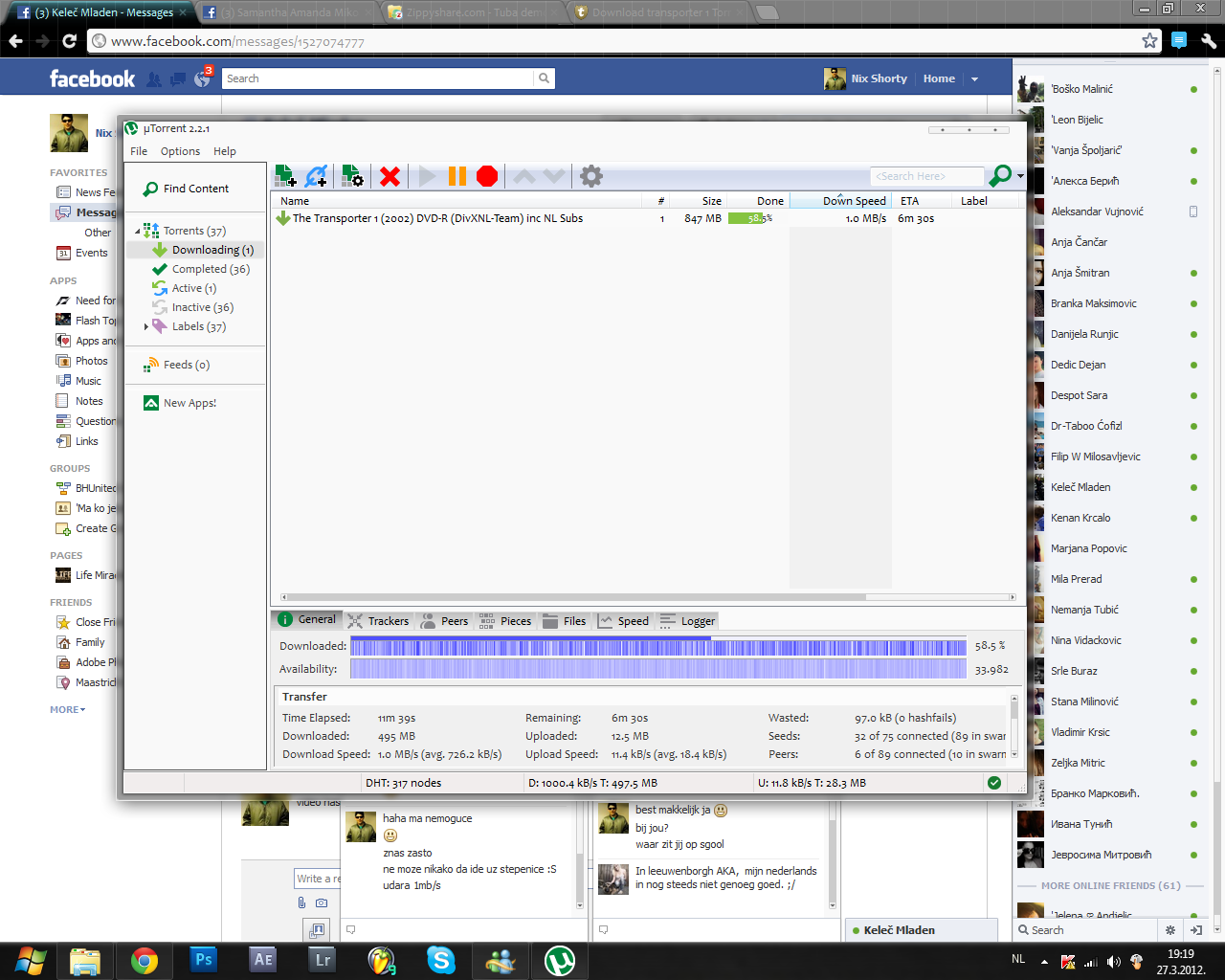This screenshot has width=1225, height=980.
Task: Pause the torrent using orange pause icon
Action: click(x=457, y=176)
